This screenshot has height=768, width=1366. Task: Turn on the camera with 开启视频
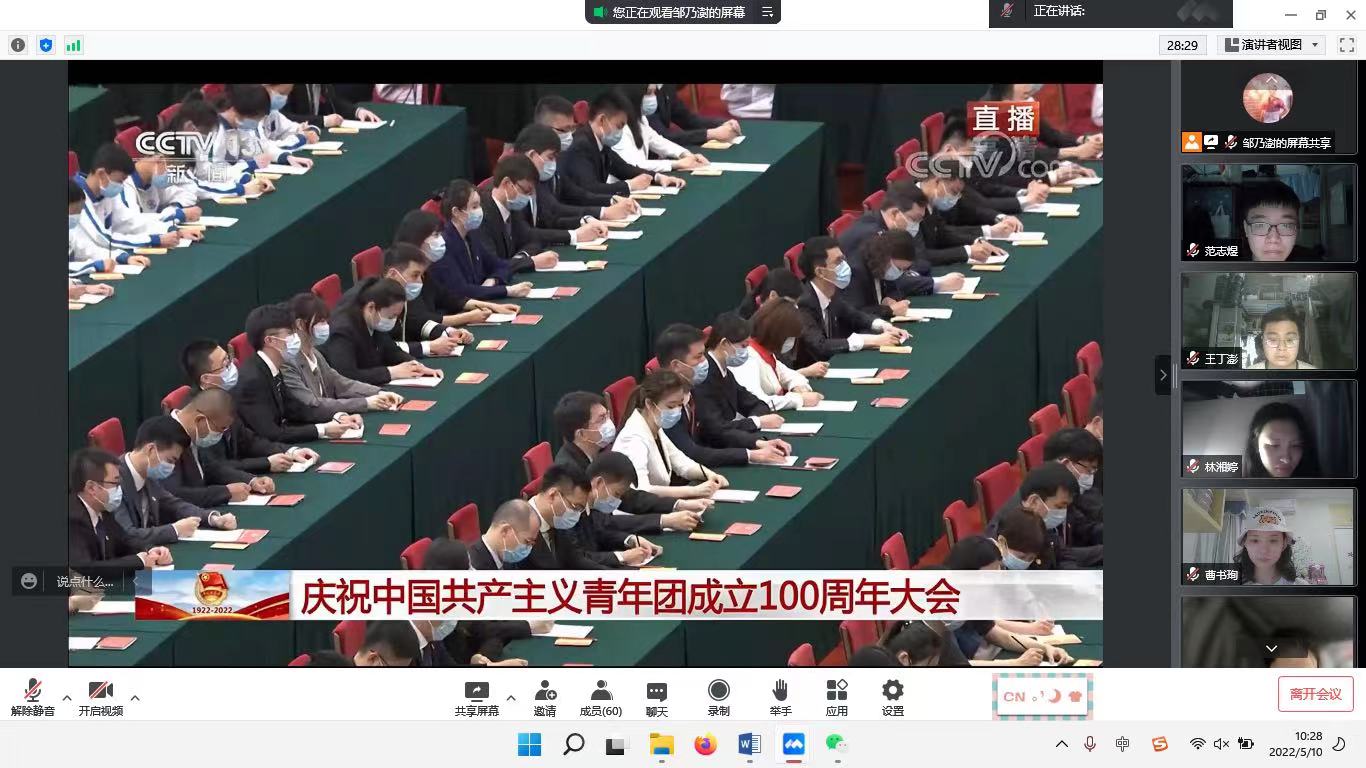(x=100, y=697)
